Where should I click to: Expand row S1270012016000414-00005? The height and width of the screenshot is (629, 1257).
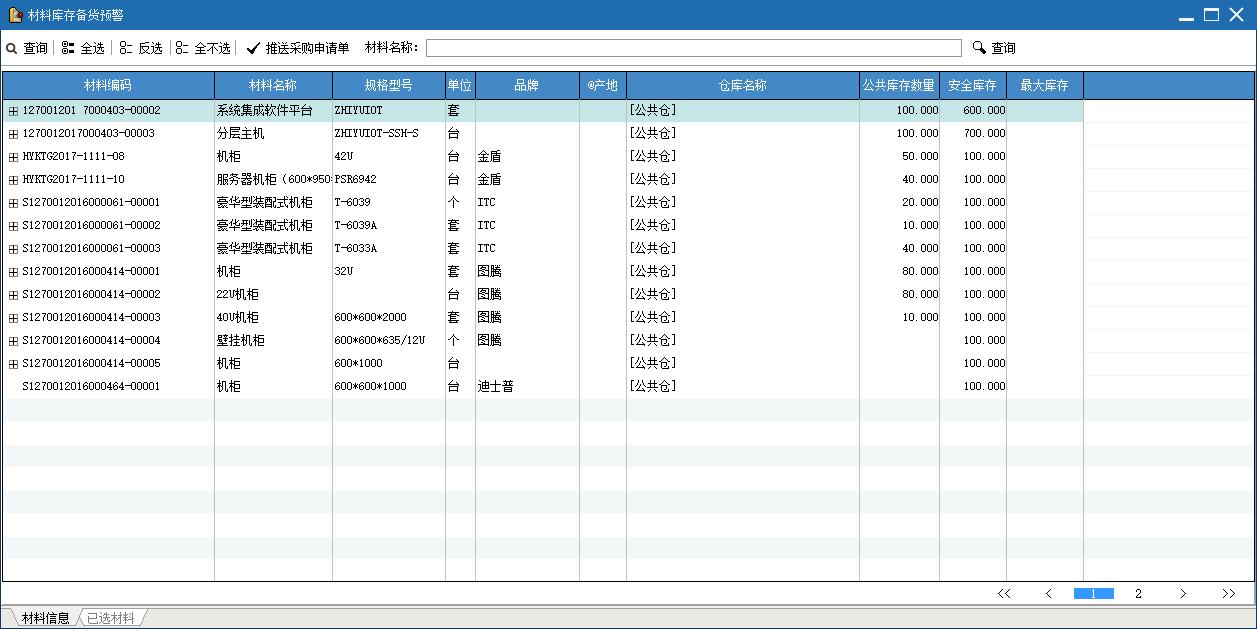click(x=13, y=364)
